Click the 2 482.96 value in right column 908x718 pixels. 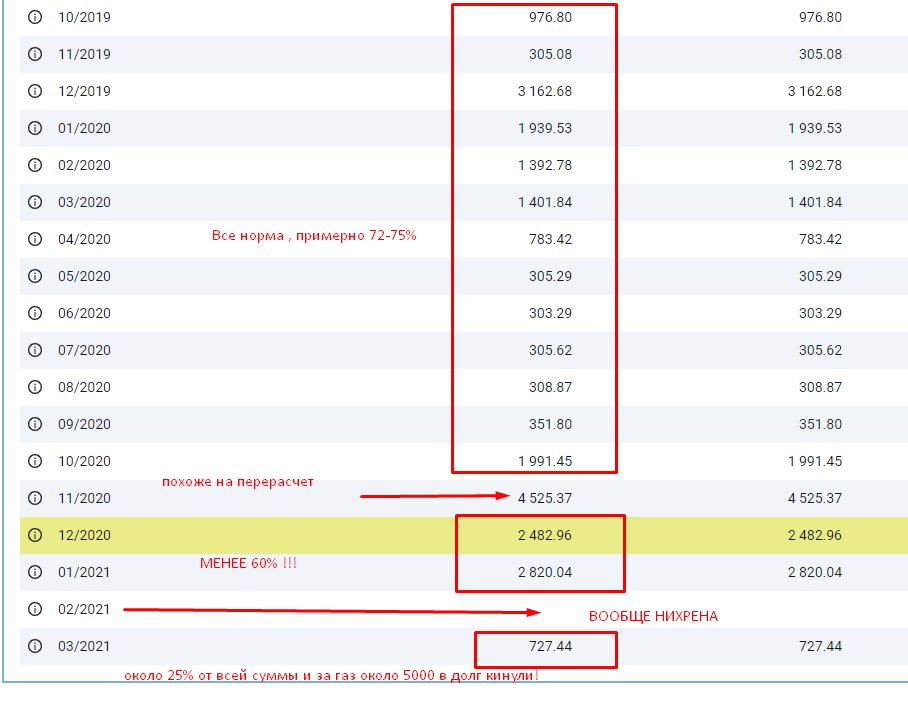pos(814,535)
